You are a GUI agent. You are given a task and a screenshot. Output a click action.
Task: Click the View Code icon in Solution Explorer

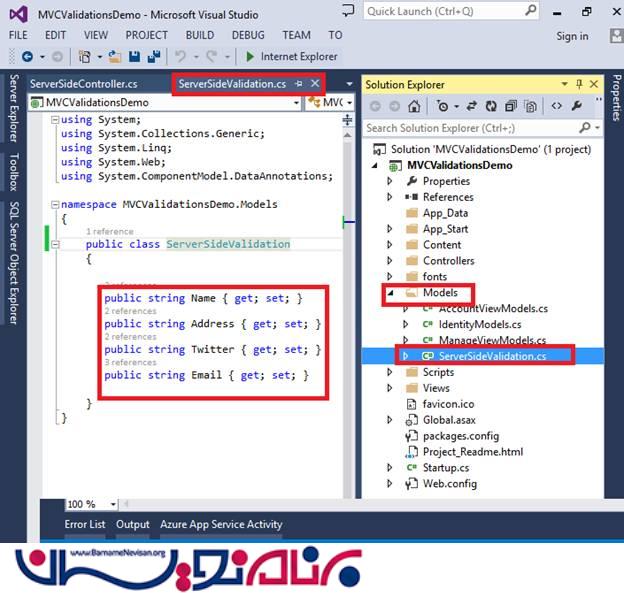point(556,106)
